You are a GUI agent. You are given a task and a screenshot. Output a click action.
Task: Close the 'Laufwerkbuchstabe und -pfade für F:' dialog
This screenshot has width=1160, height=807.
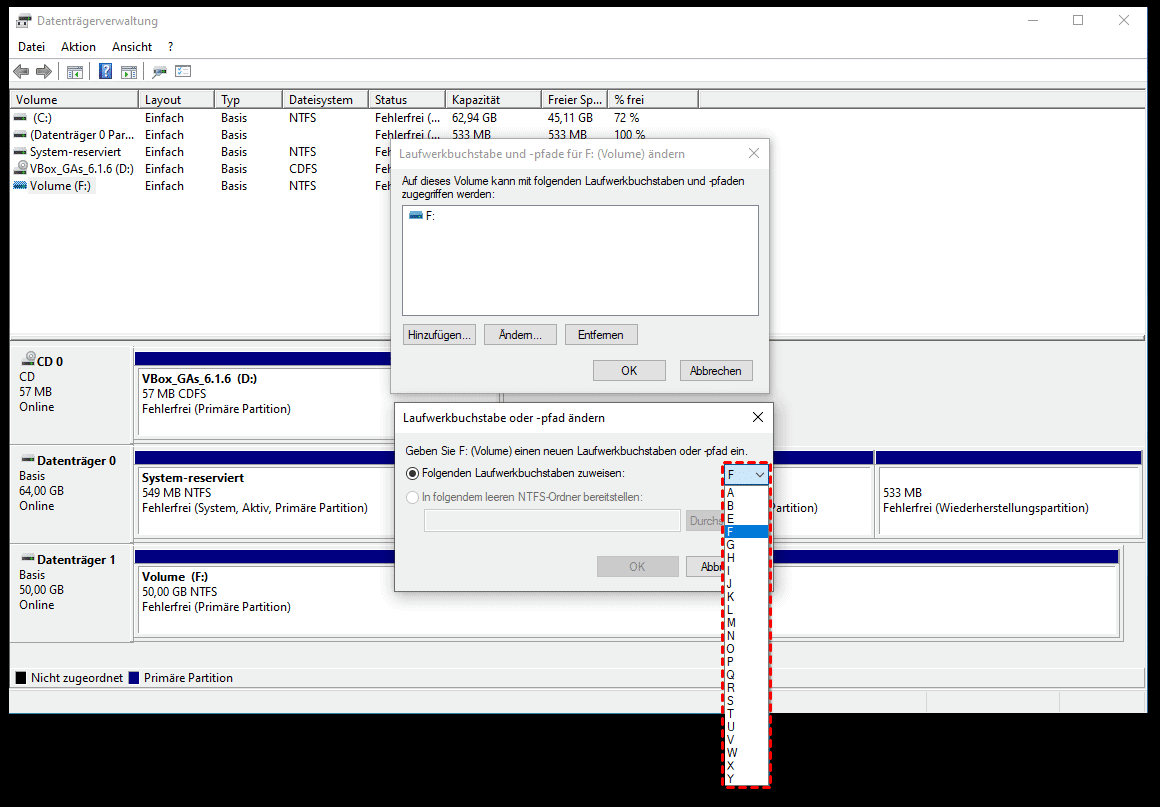pos(754,153)
